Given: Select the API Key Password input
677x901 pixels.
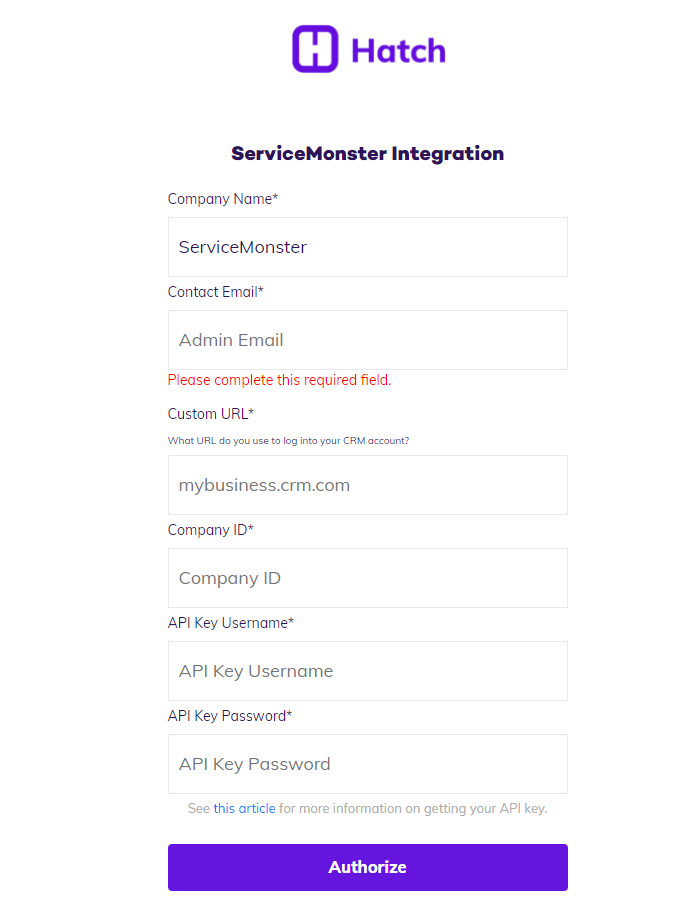Looking at the screenshot, I should 367,764.
